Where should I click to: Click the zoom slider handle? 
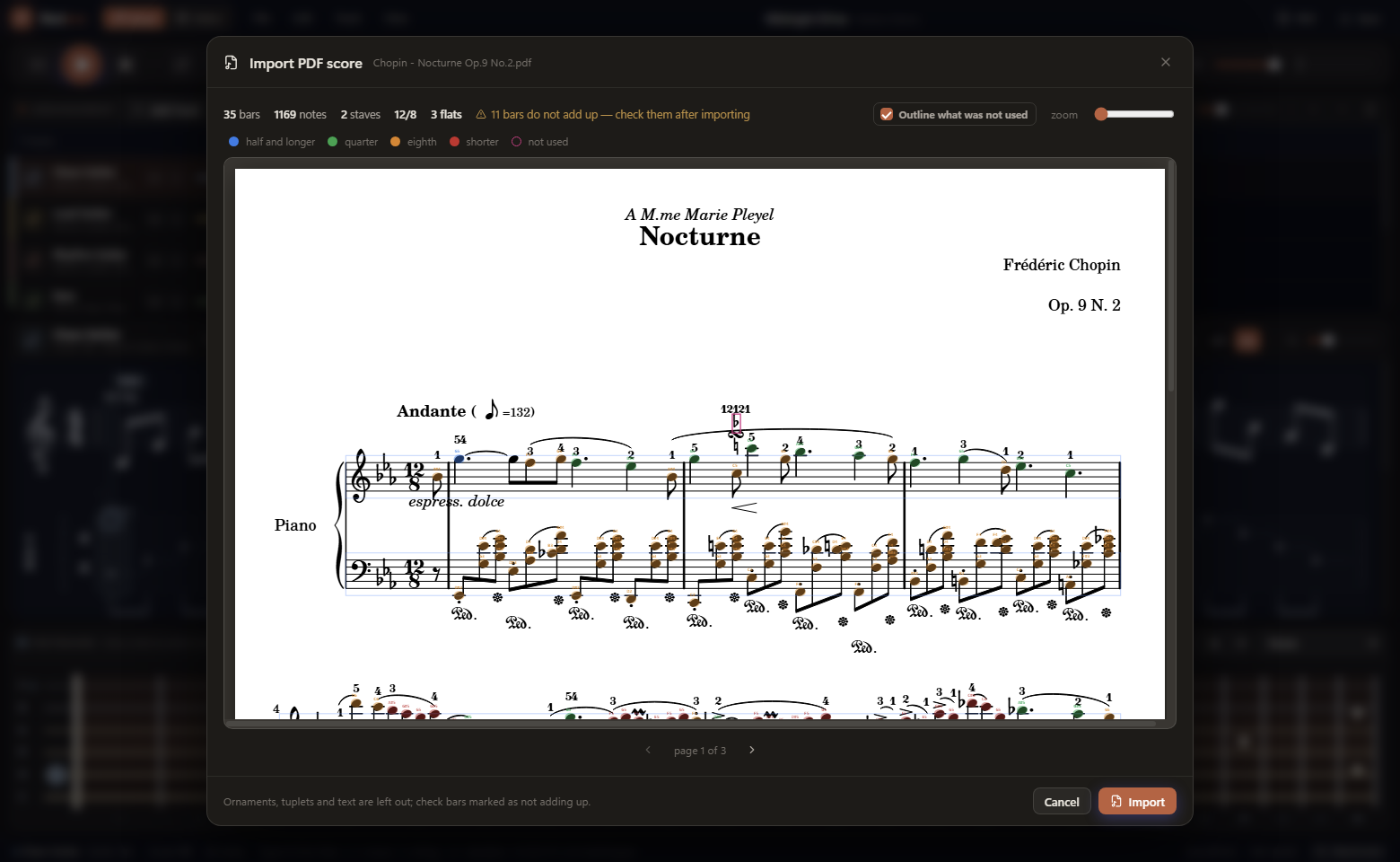pos(1101,114)
